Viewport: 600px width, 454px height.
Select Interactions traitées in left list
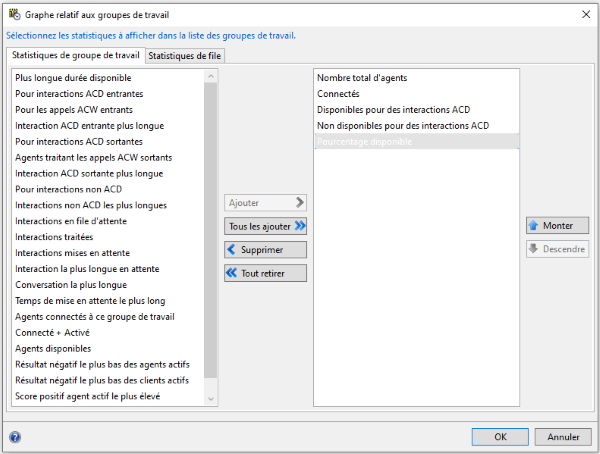54,237
